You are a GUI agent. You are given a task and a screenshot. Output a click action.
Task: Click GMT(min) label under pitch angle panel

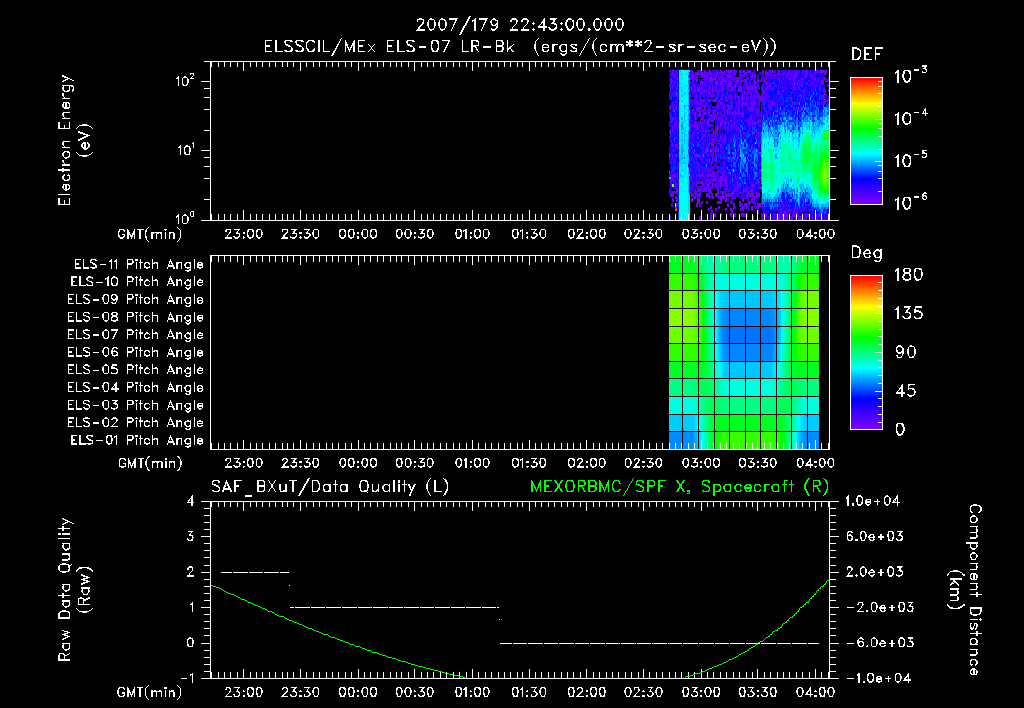(150, 463)
